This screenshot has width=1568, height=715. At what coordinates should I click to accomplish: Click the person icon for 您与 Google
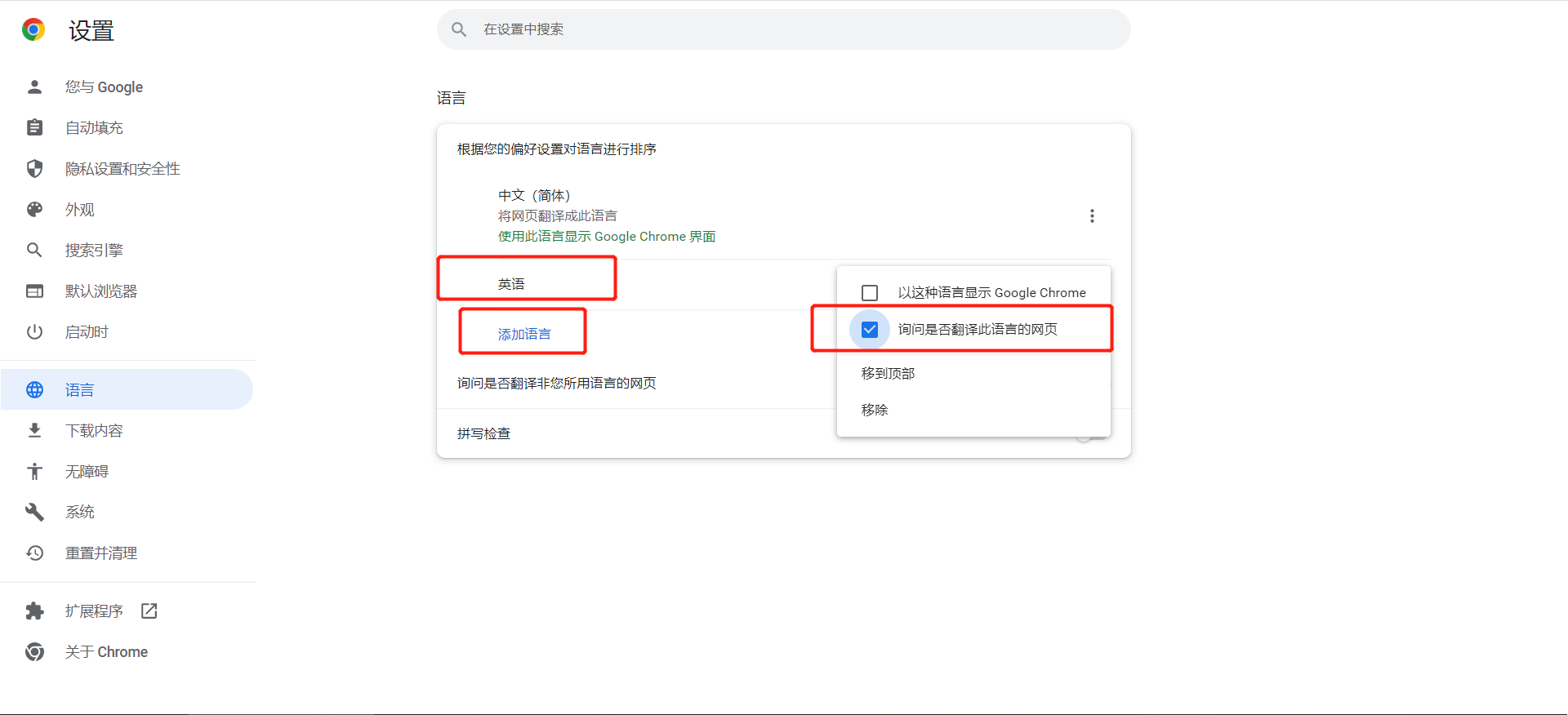click(34, 87)
